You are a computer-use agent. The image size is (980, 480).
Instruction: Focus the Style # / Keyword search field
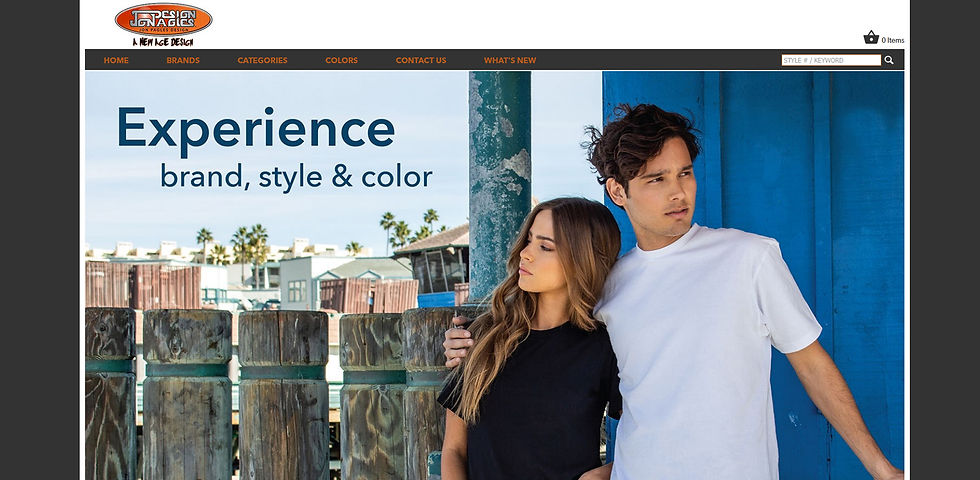tap(831, 60)
